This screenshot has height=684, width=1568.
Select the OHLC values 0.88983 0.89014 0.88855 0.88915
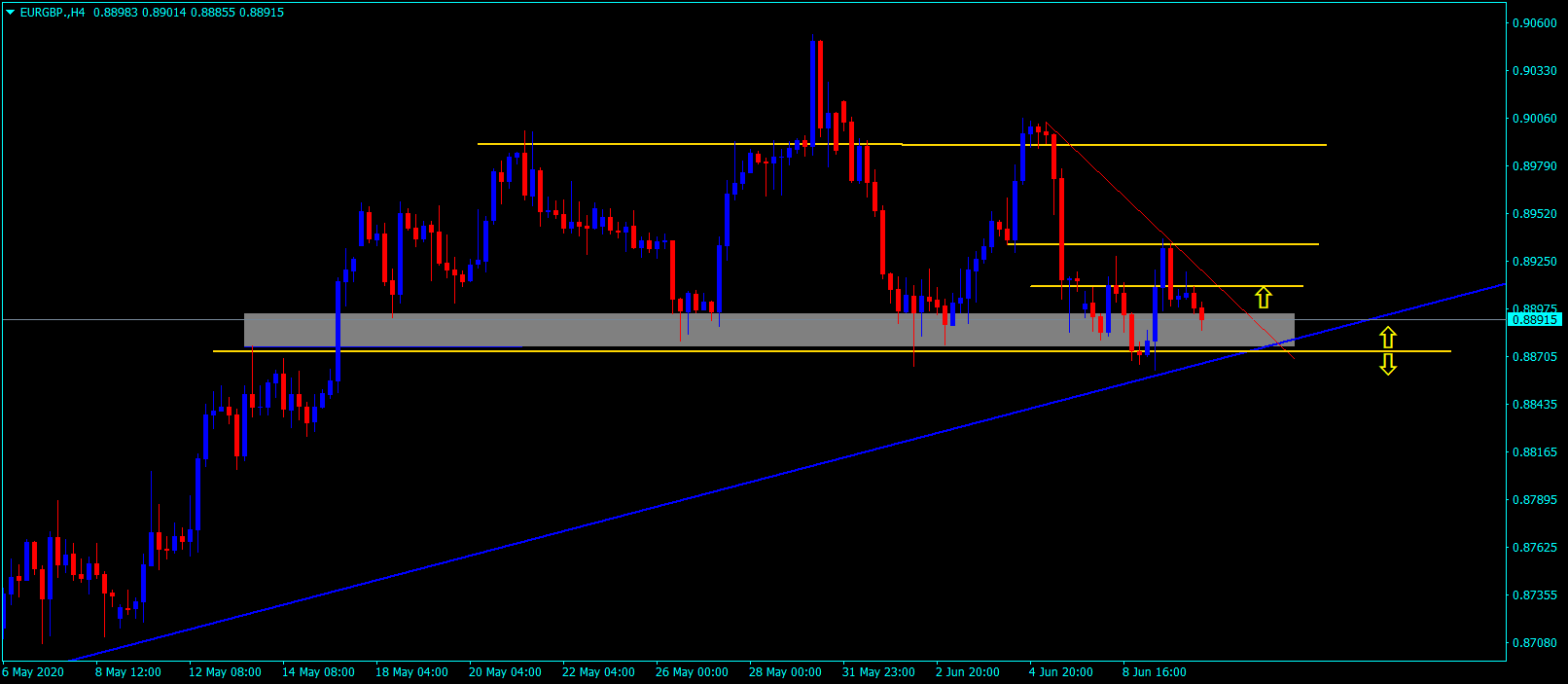point(189,13)
